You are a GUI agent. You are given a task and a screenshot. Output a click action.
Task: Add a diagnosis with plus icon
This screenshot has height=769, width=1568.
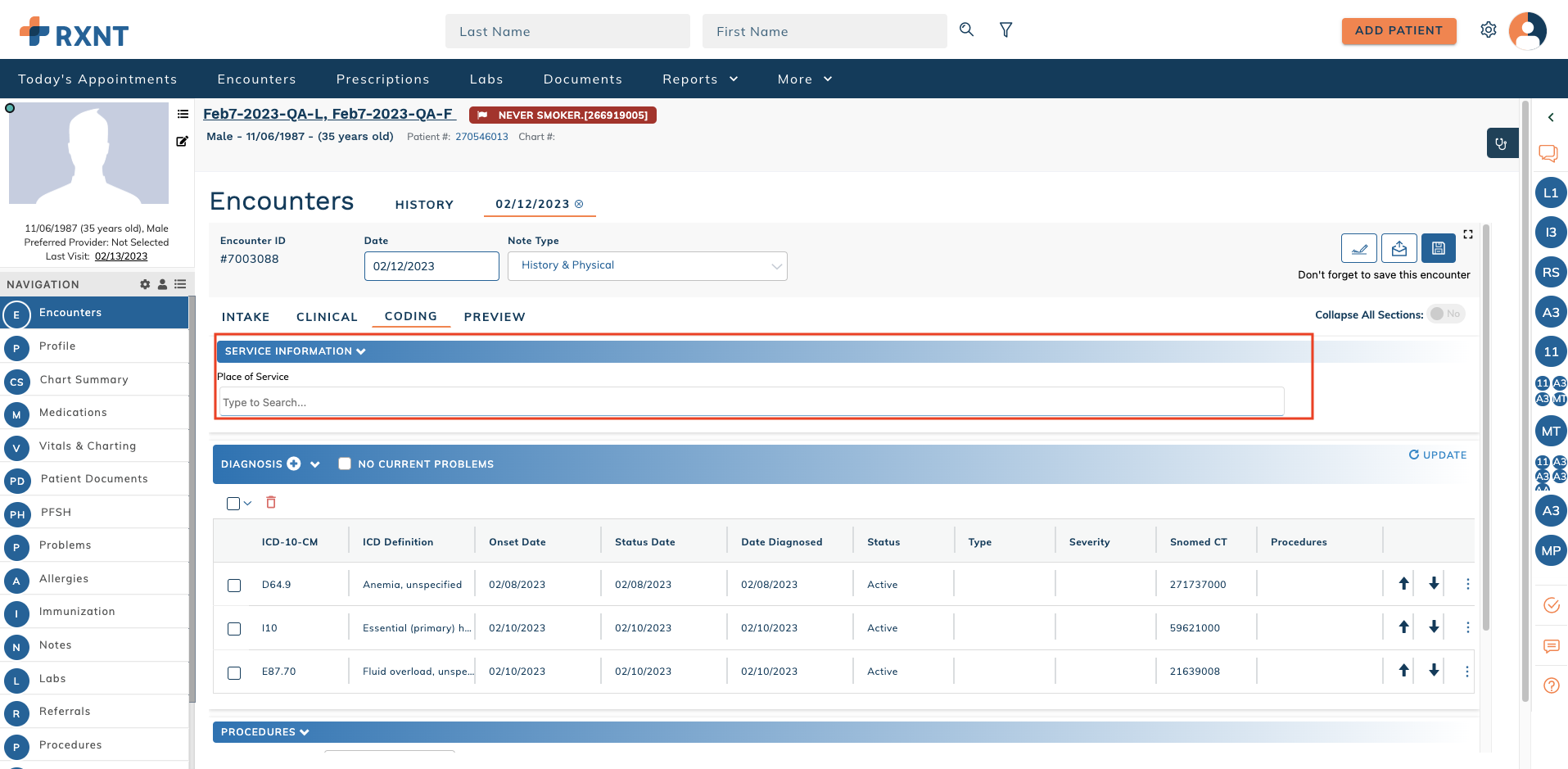294,464
